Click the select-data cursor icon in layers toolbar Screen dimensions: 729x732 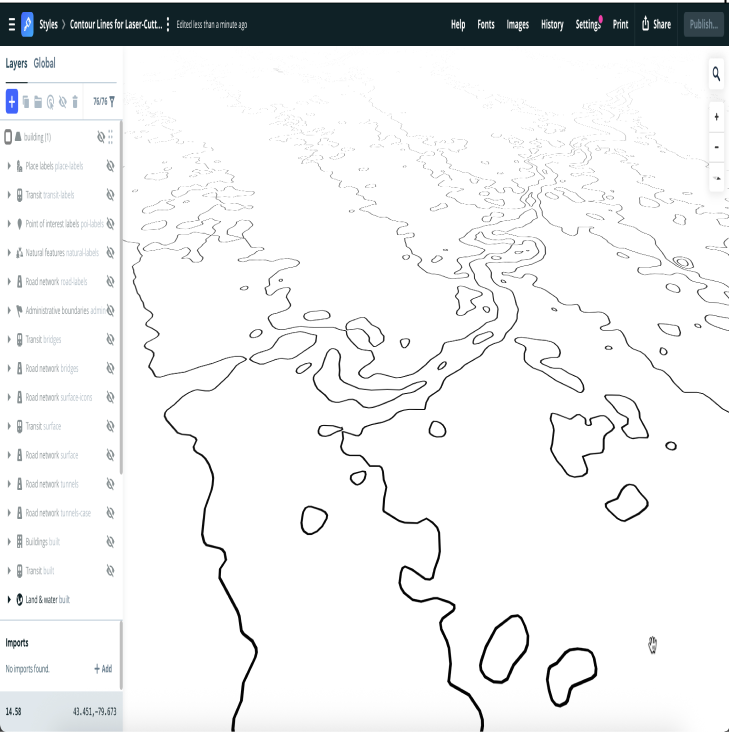click(50, 101)
